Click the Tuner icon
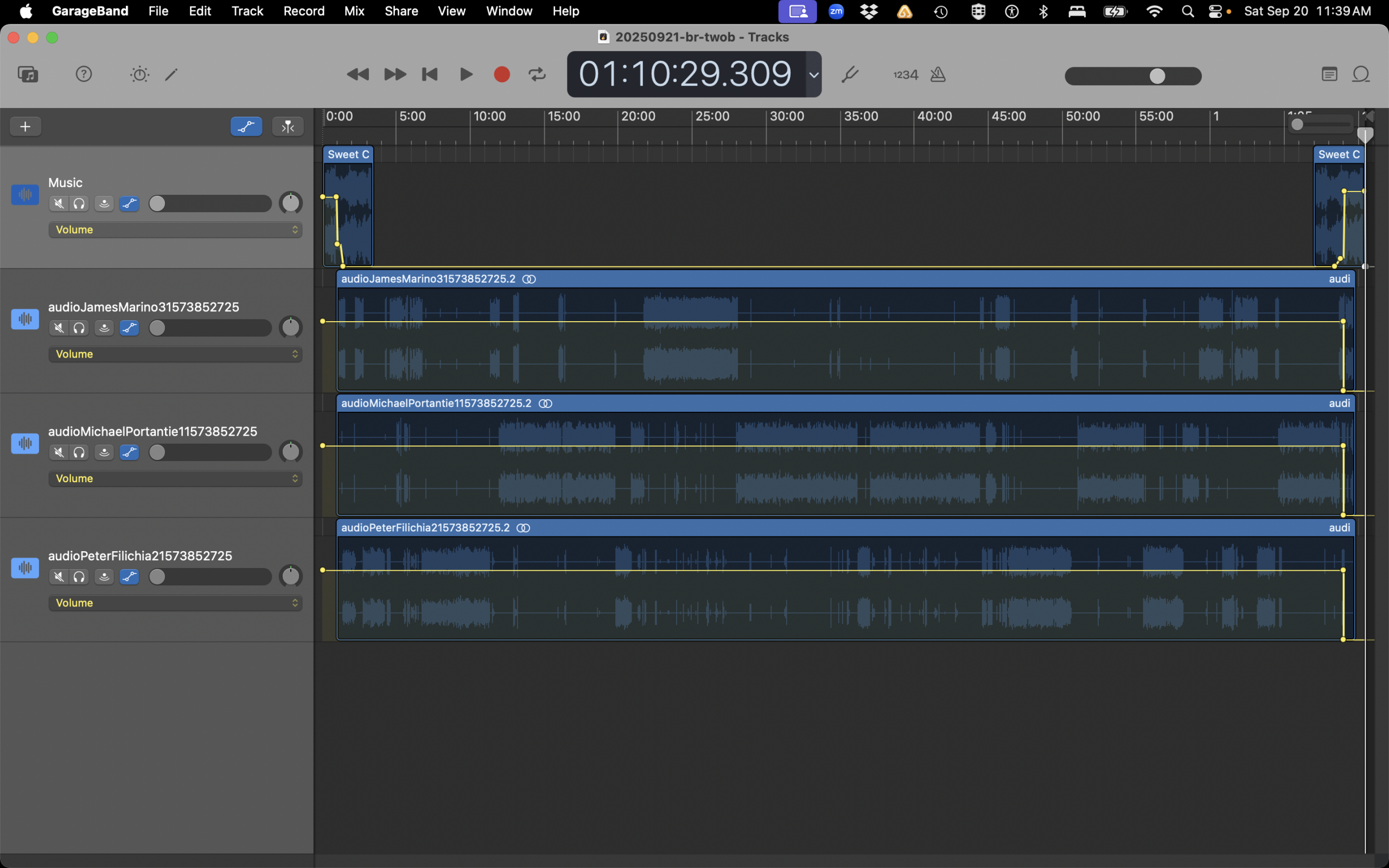Image resolution: width=1389 pixels, height=868 pixels. point(850,74)
